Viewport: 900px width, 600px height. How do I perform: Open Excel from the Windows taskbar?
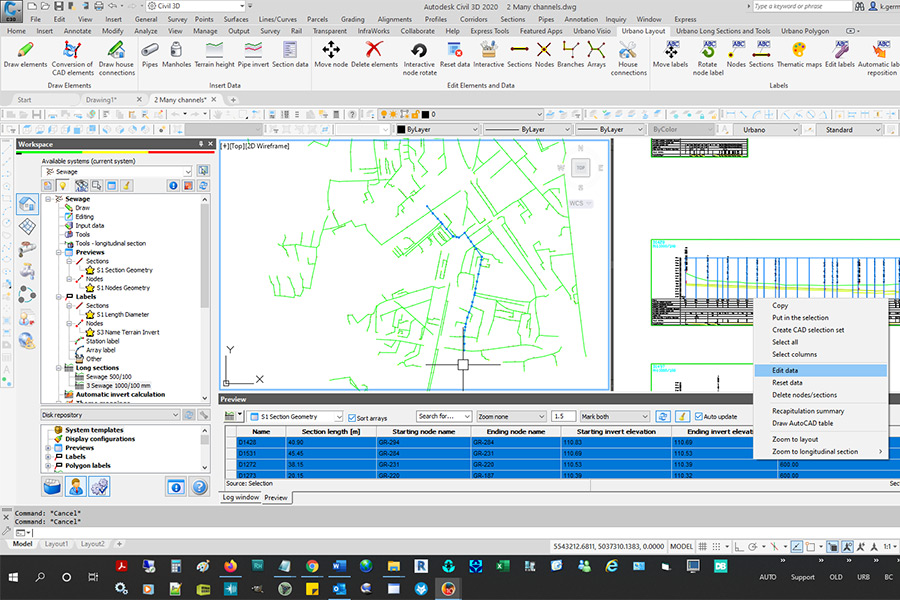503,566
